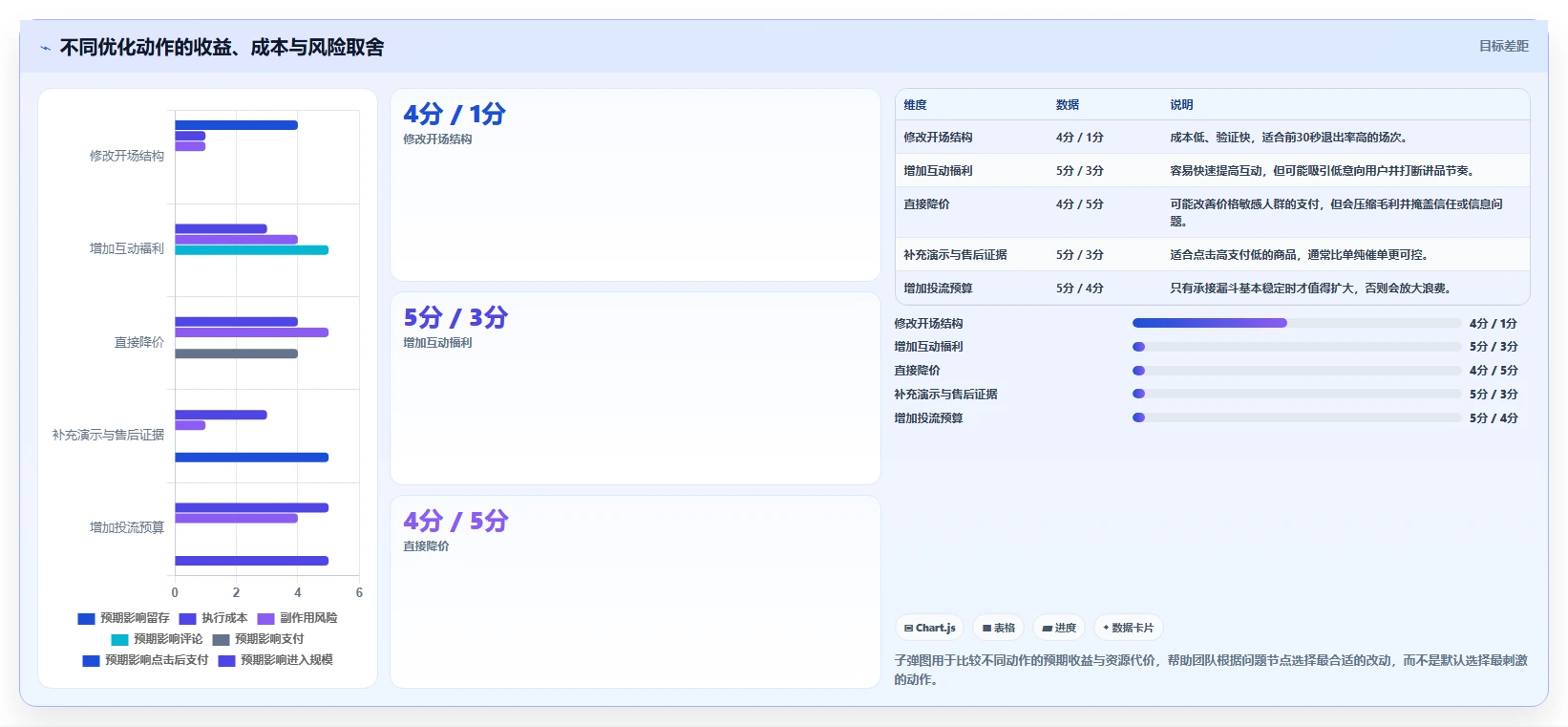Click the 增加投流预算 chart axis label

127,527
